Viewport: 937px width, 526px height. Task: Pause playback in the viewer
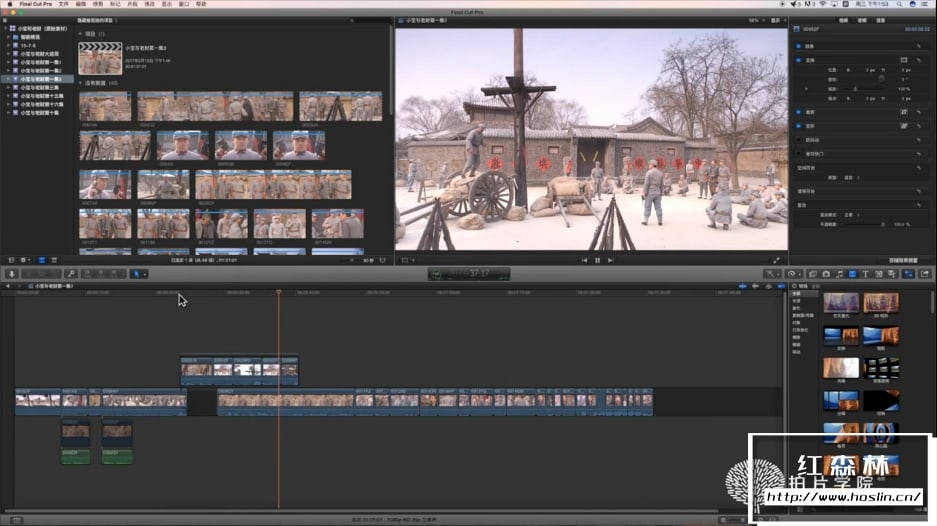[598, 261]
